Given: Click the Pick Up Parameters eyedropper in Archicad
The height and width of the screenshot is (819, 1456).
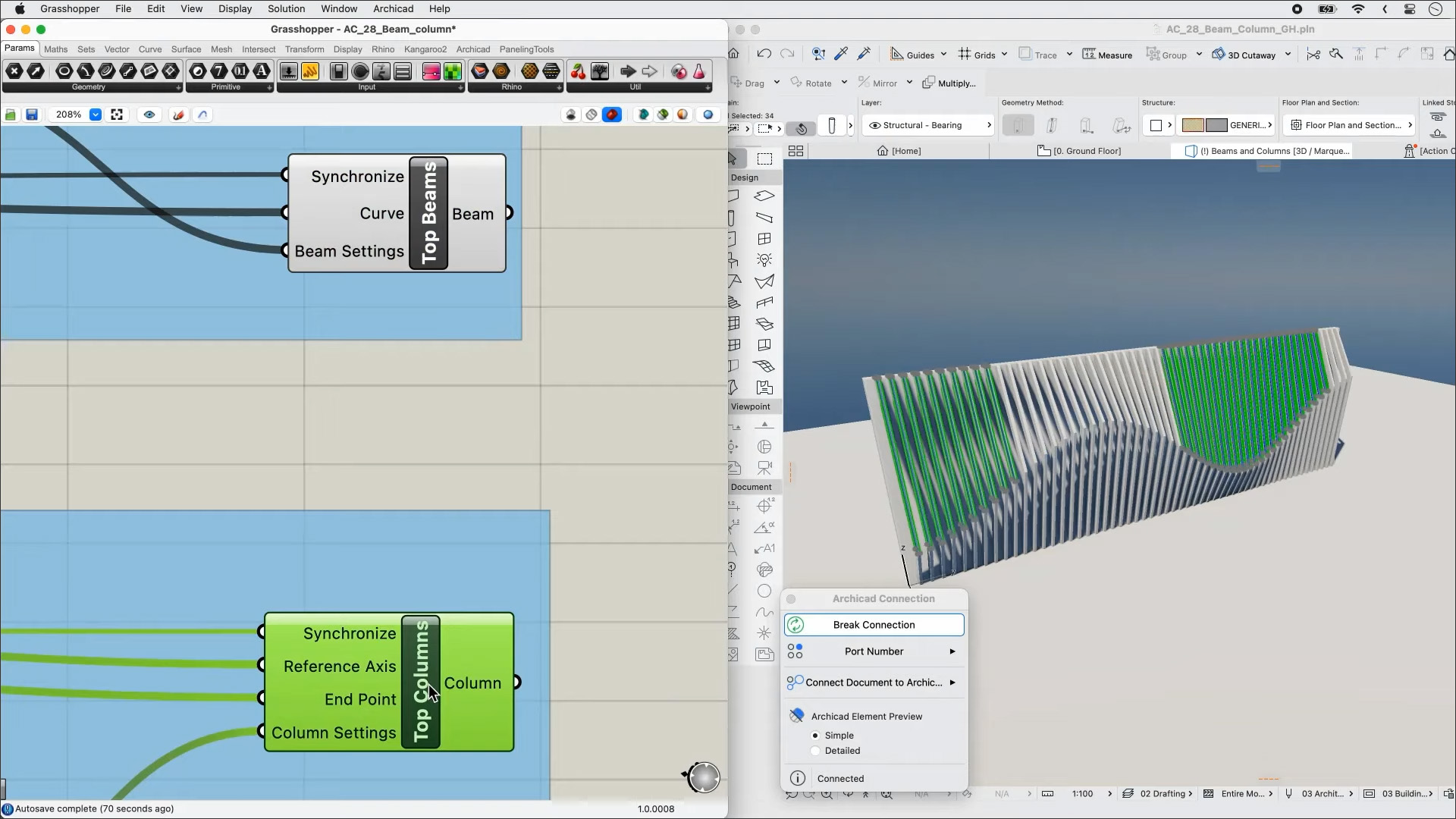Looking at the screenshot, I should [841, 54].
